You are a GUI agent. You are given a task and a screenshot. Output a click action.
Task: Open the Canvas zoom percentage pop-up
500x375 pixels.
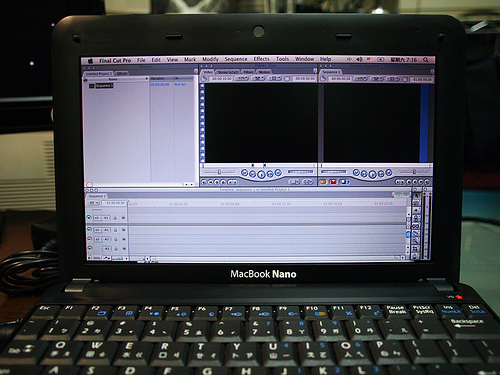tap(361, 79)
